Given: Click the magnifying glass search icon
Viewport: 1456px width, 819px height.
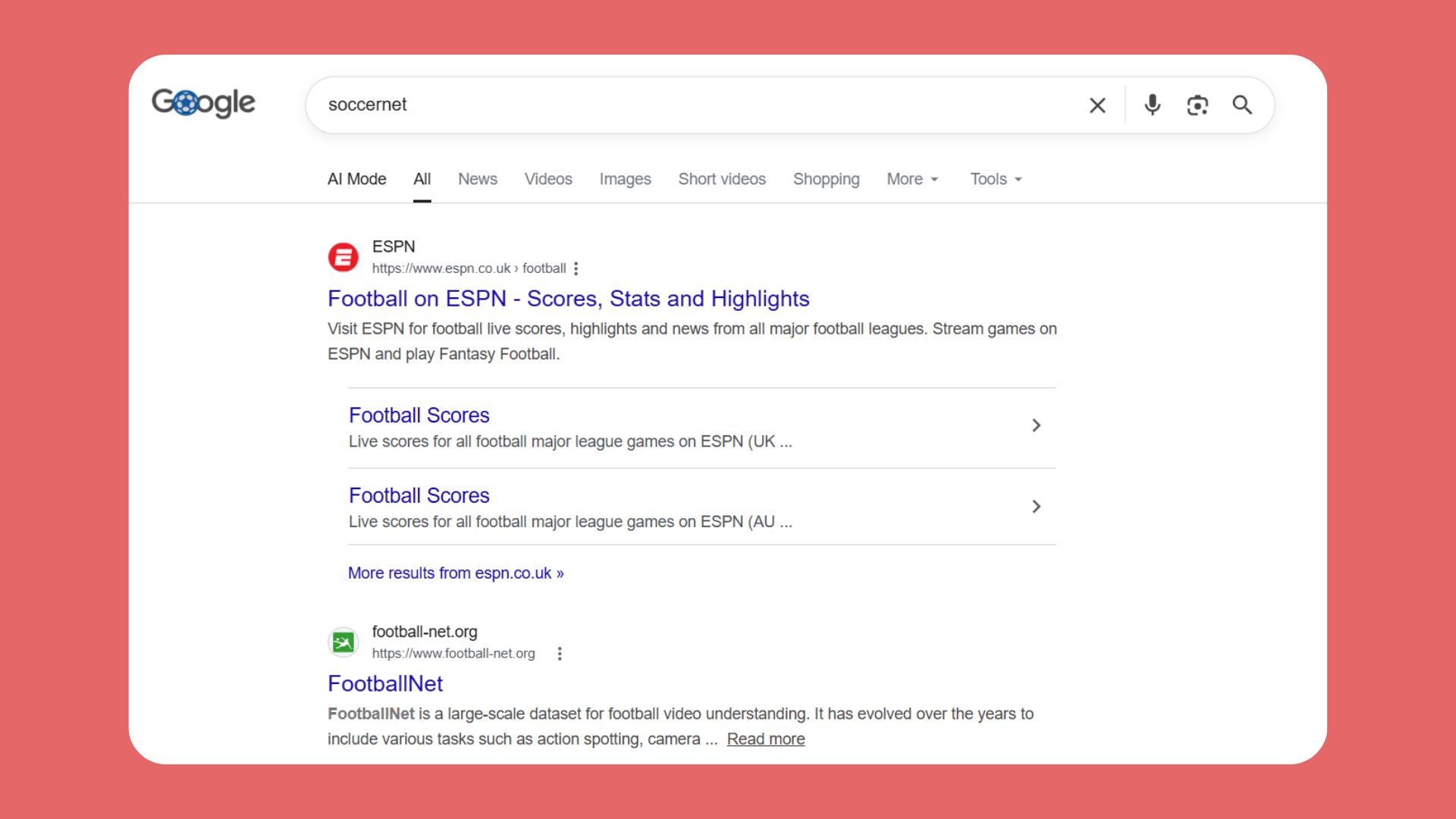Looking at the screenshot, I should [1242, 105].
